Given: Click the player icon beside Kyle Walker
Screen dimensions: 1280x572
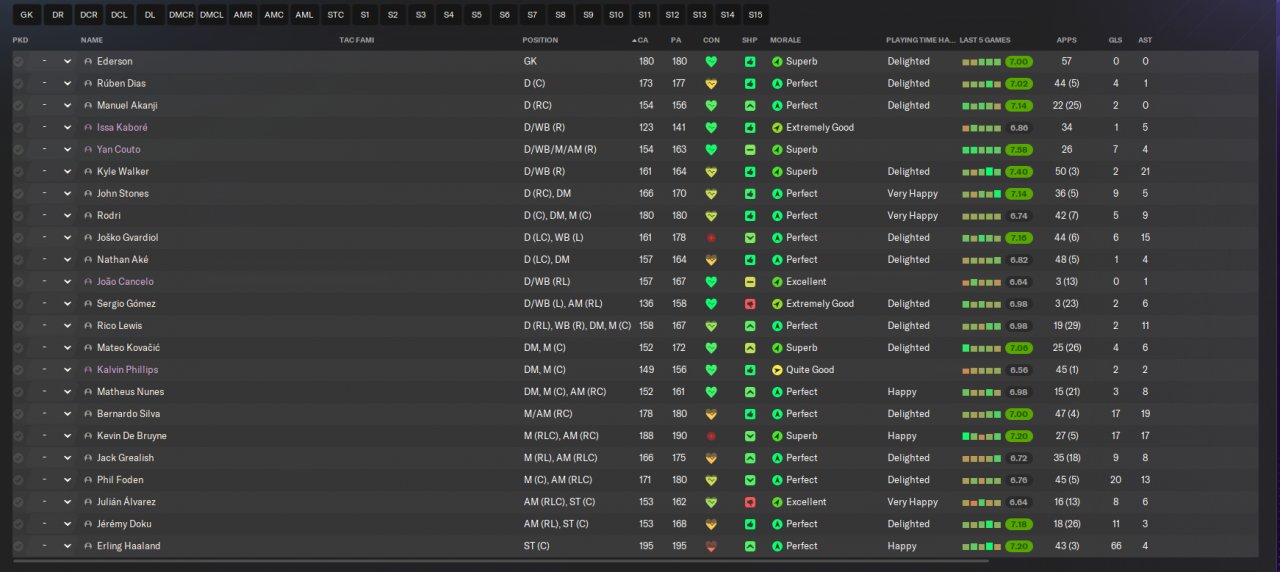Looking at the screenshot, I should [x=88, y=172].
